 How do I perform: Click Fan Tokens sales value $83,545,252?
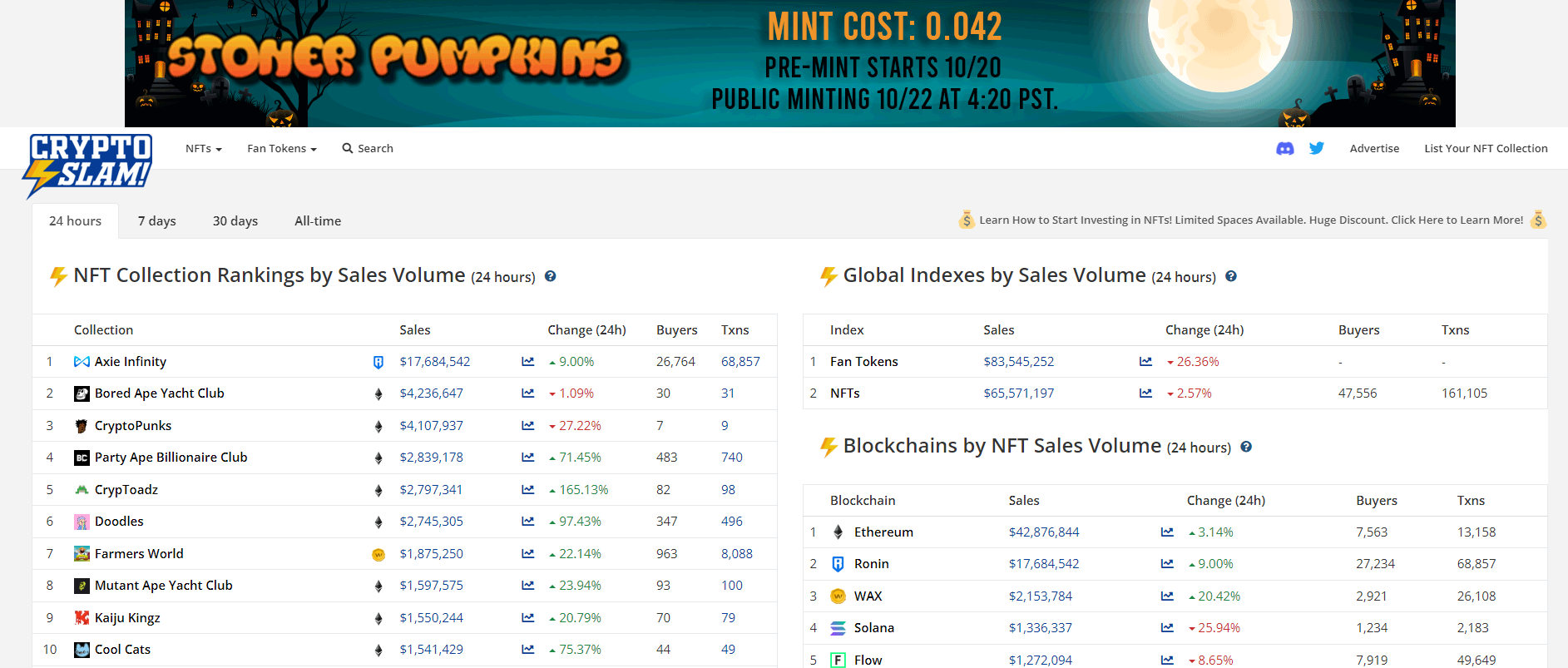pos(1019,362)
